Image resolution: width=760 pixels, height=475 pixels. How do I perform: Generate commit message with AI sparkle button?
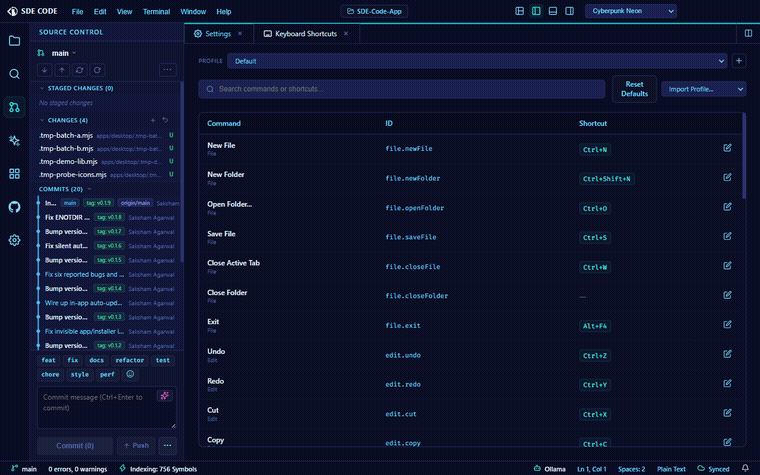click(x=165, y=396)
